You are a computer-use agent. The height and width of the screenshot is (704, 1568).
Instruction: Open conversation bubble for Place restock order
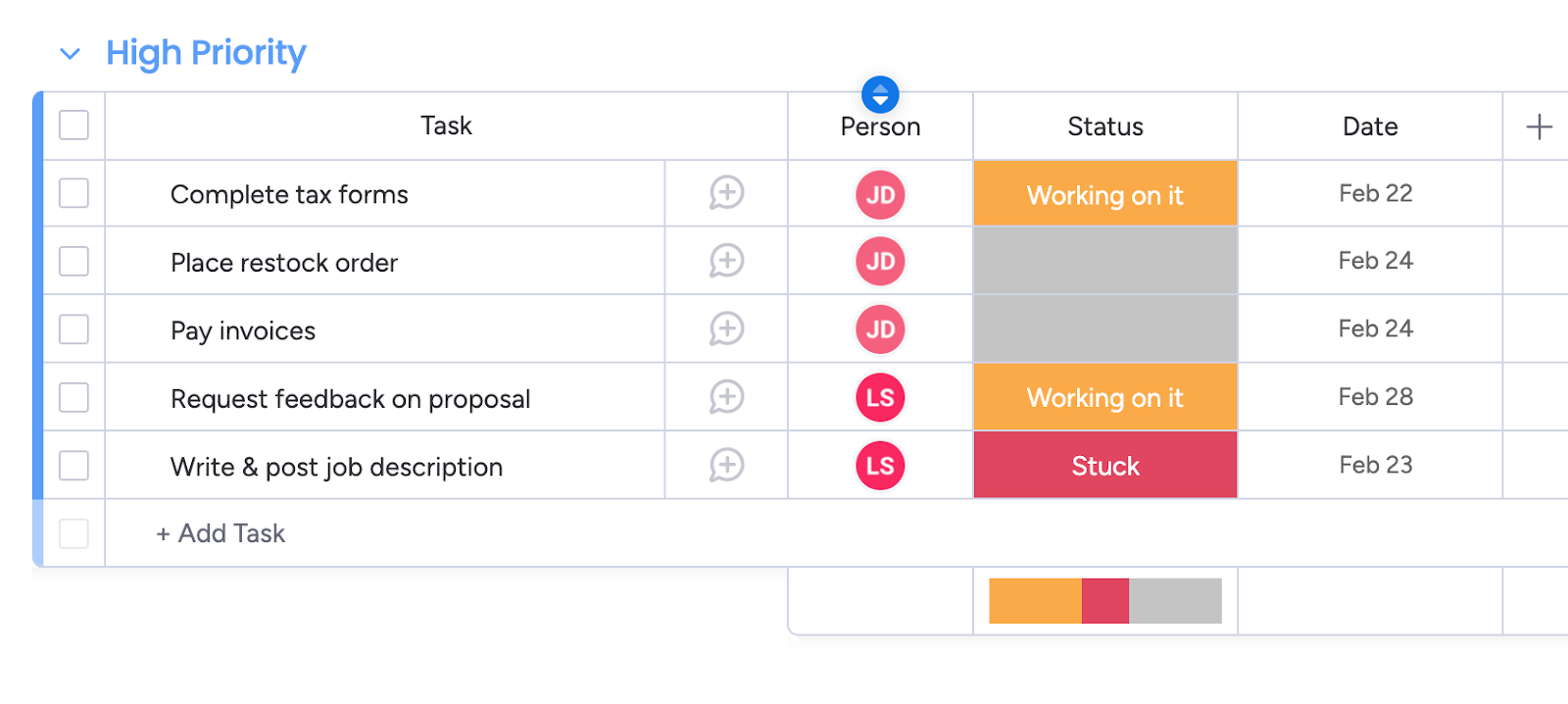(x=726, y=261)
